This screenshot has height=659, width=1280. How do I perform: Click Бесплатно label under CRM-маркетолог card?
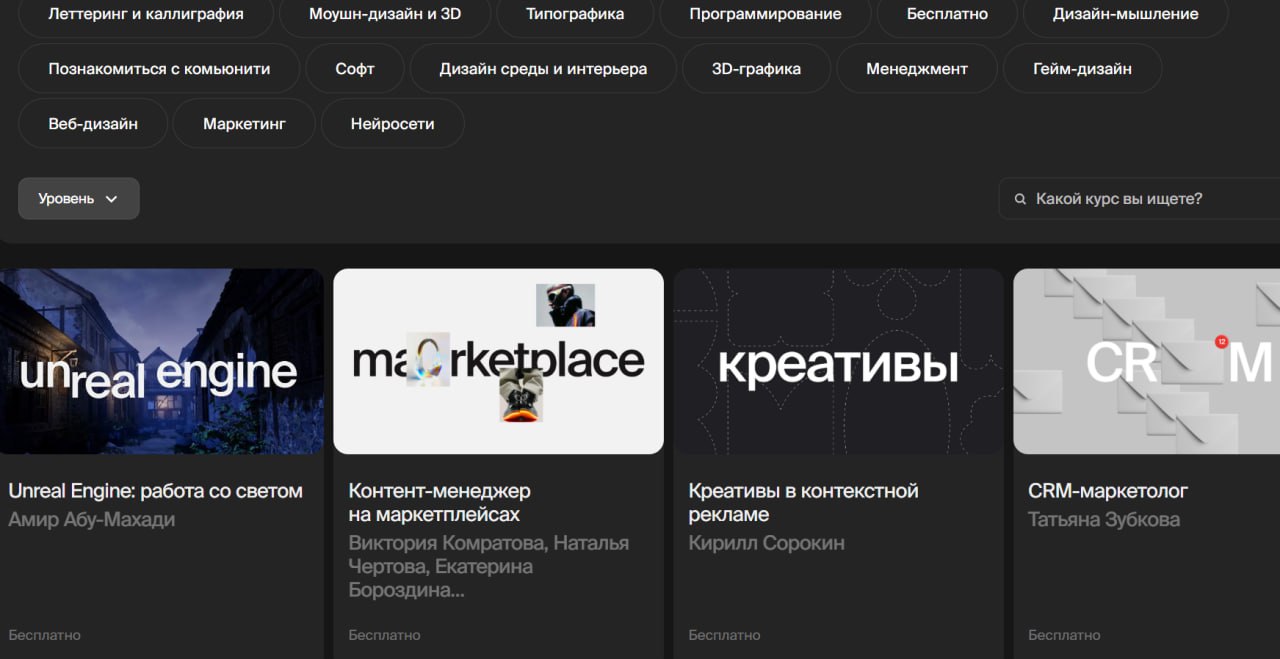[x=1064, y=635]
